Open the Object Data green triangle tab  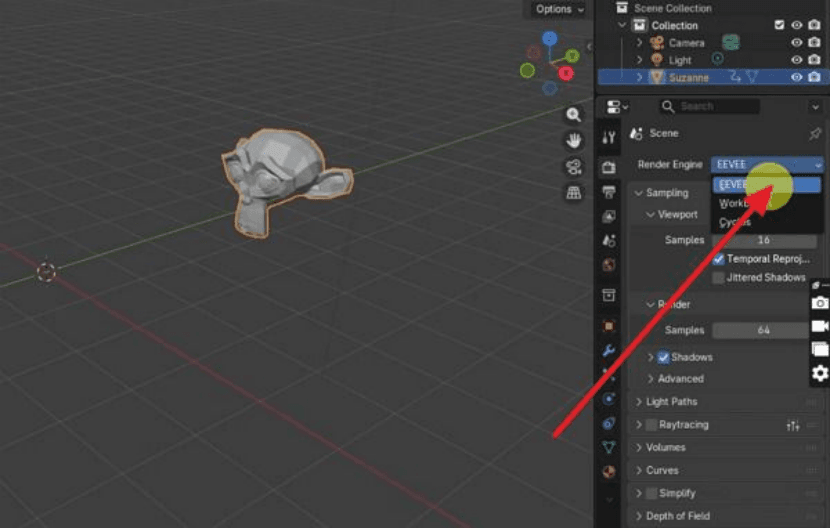609,447
